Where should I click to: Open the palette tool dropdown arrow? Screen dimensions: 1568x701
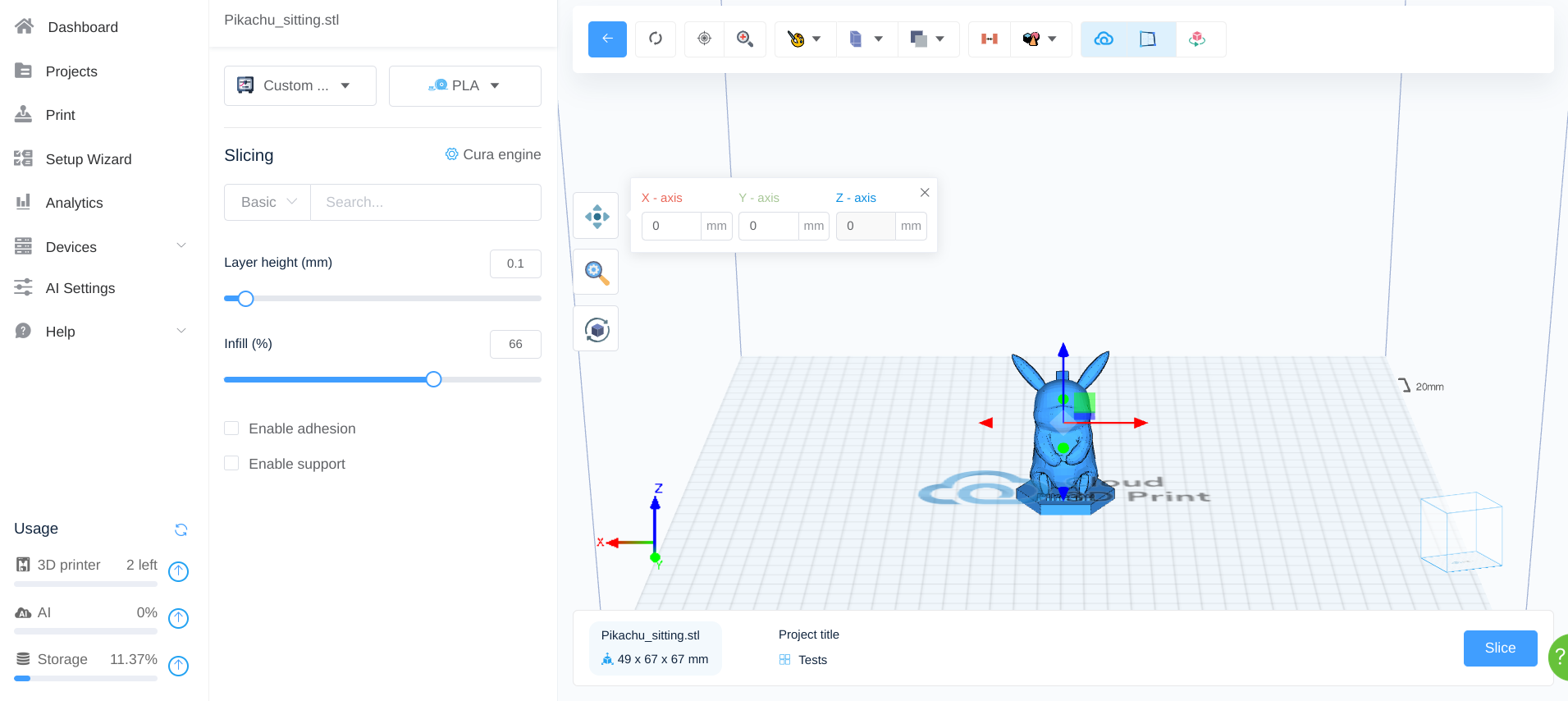[x=816, y=39]
